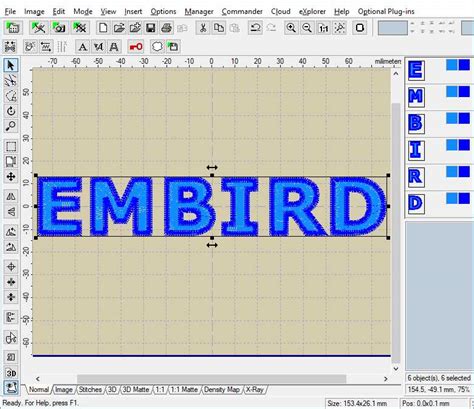Activate the rotate tool in left toolbar
Image resolution: width=474 pixels, height=409 pixels.
[x=11, y=111]
